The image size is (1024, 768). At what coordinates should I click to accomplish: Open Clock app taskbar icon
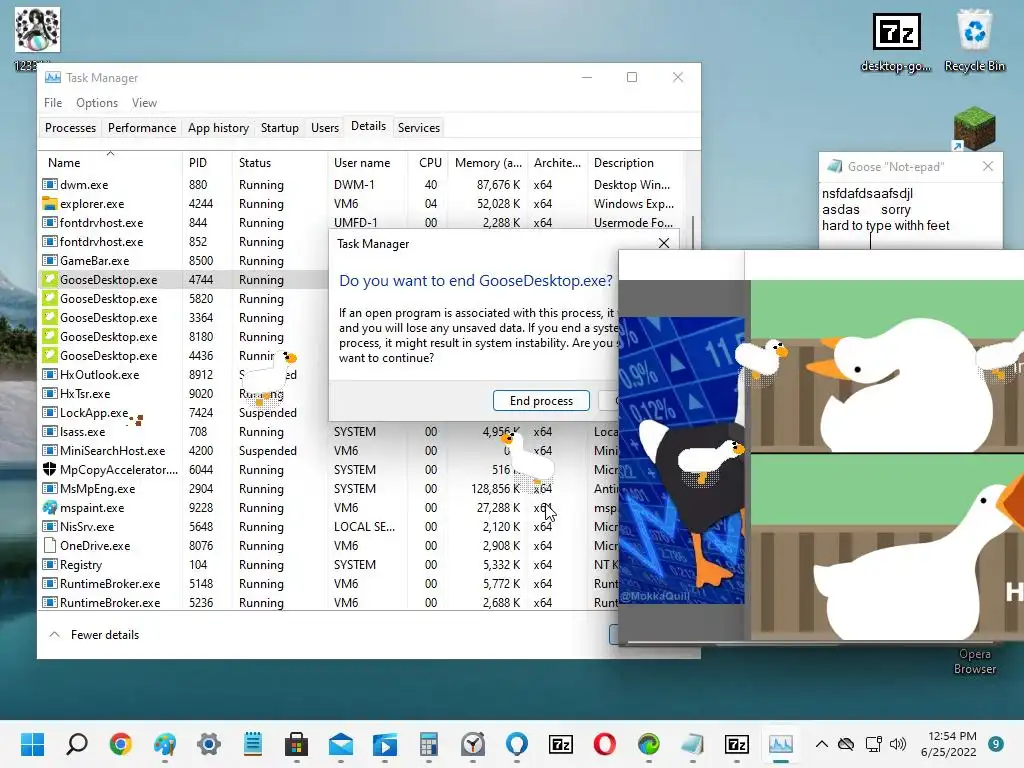pos(473,744)
